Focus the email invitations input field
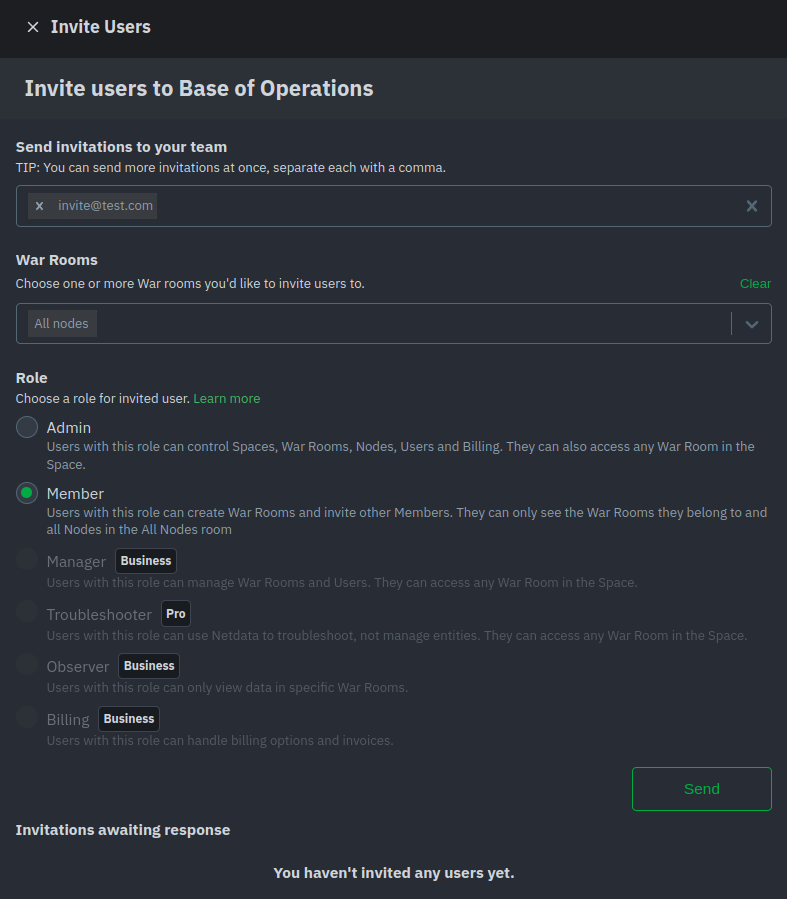787x899 pixels. 393,206
